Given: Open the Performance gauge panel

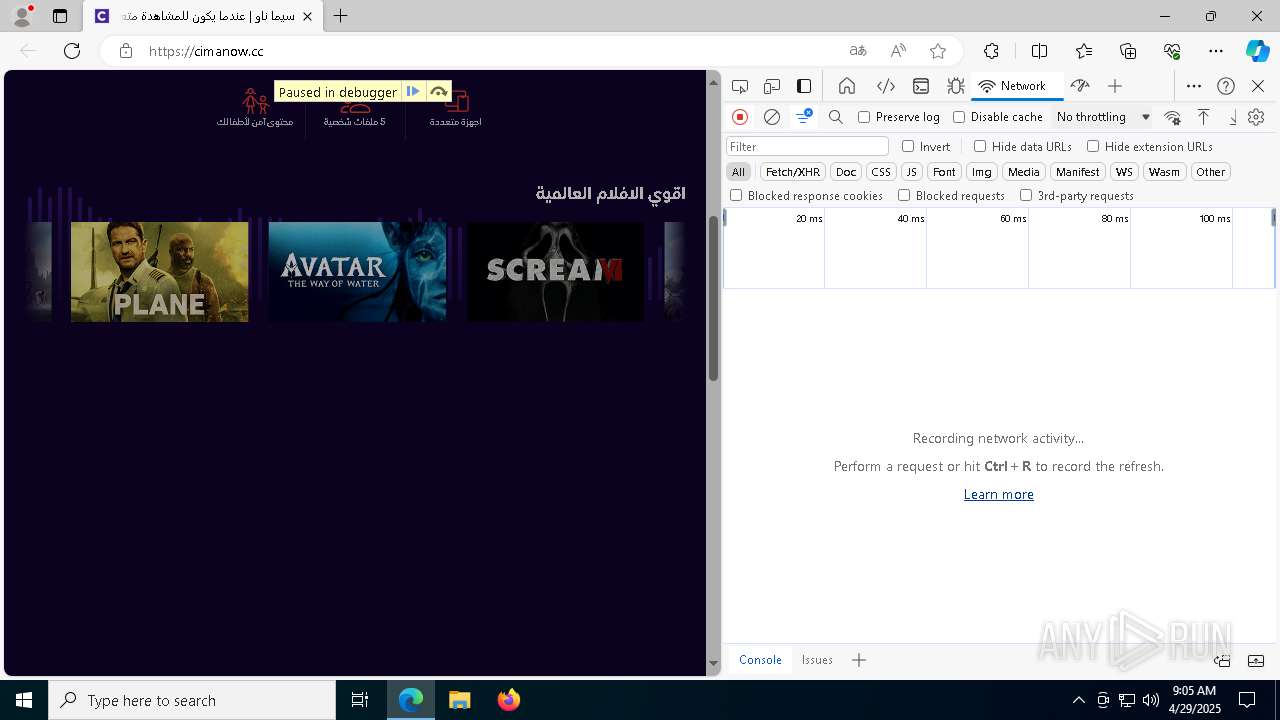Looking at the screenshot, I should [1080, 86].
